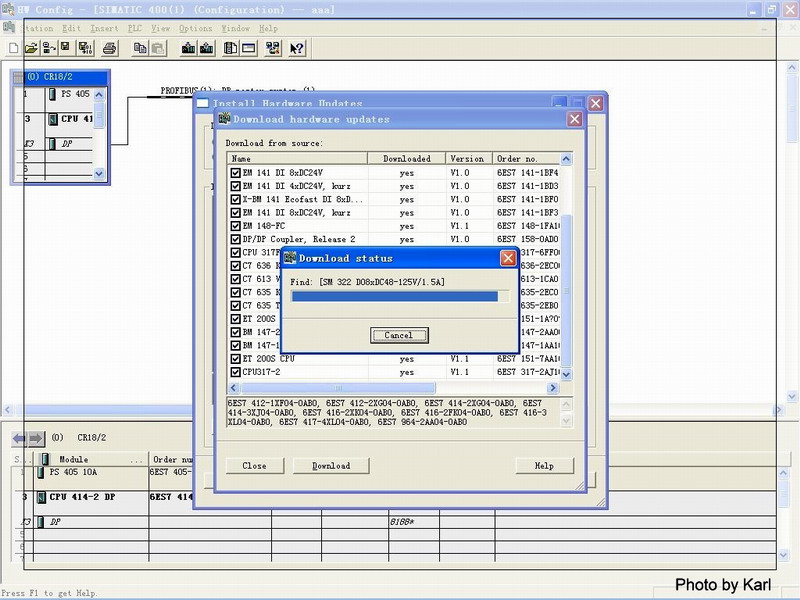Click the Print toolbar icon
This screenshot has width=800, height=600.
tap(110, 48)
